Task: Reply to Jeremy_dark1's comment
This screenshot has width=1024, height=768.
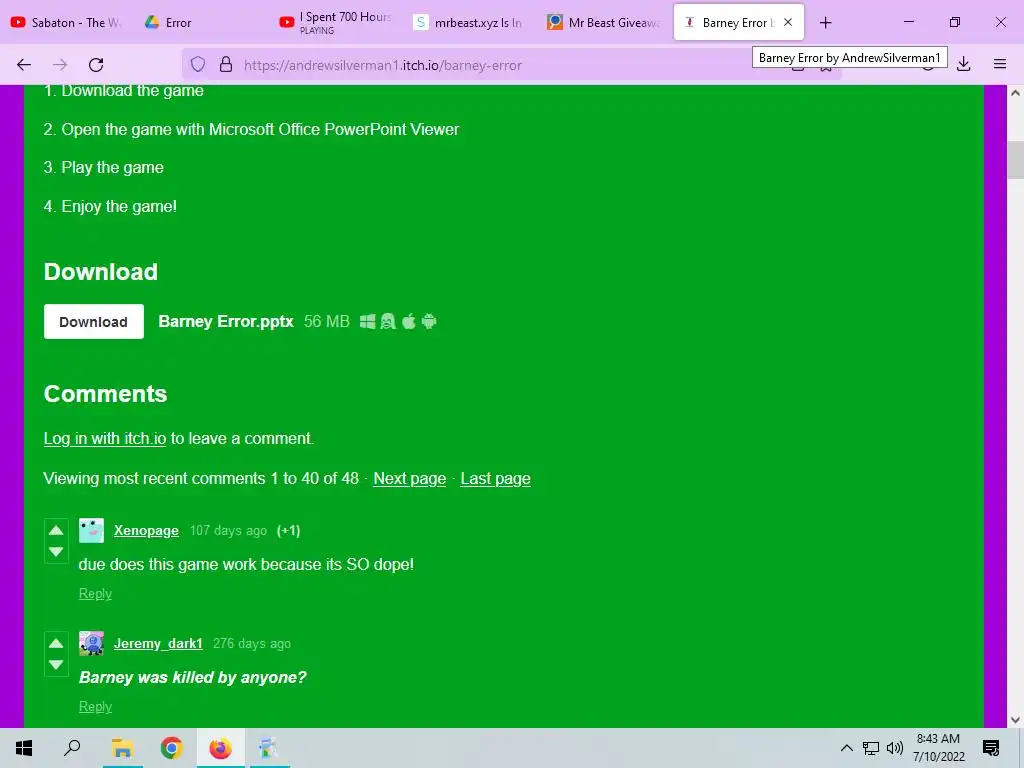Action: point(95,707)
